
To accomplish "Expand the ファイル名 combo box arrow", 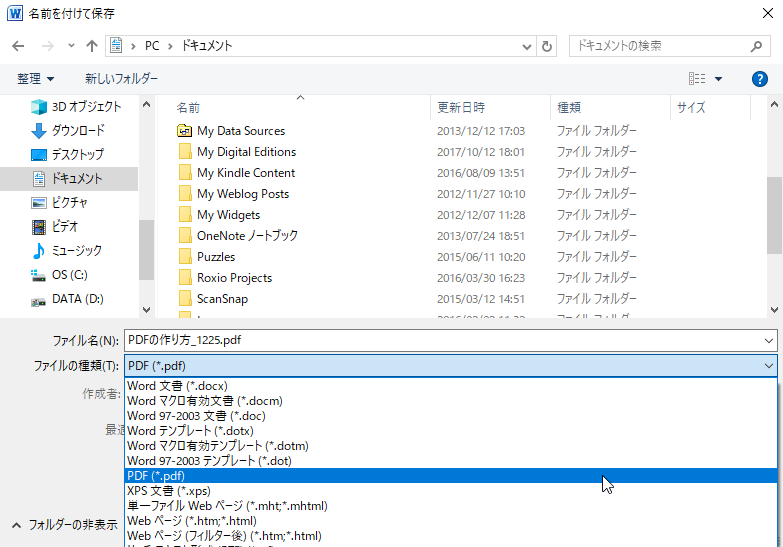I will 767,341.
